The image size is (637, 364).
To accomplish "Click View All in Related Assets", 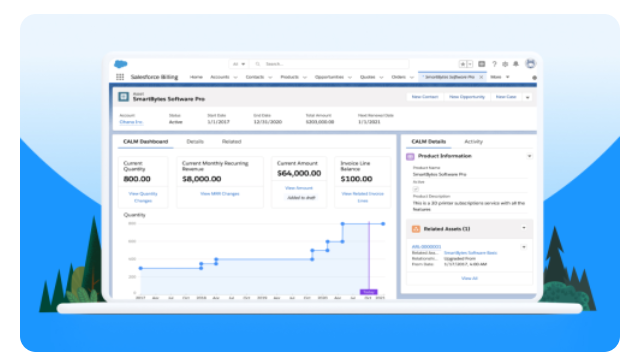I will (x=469, y=278).
